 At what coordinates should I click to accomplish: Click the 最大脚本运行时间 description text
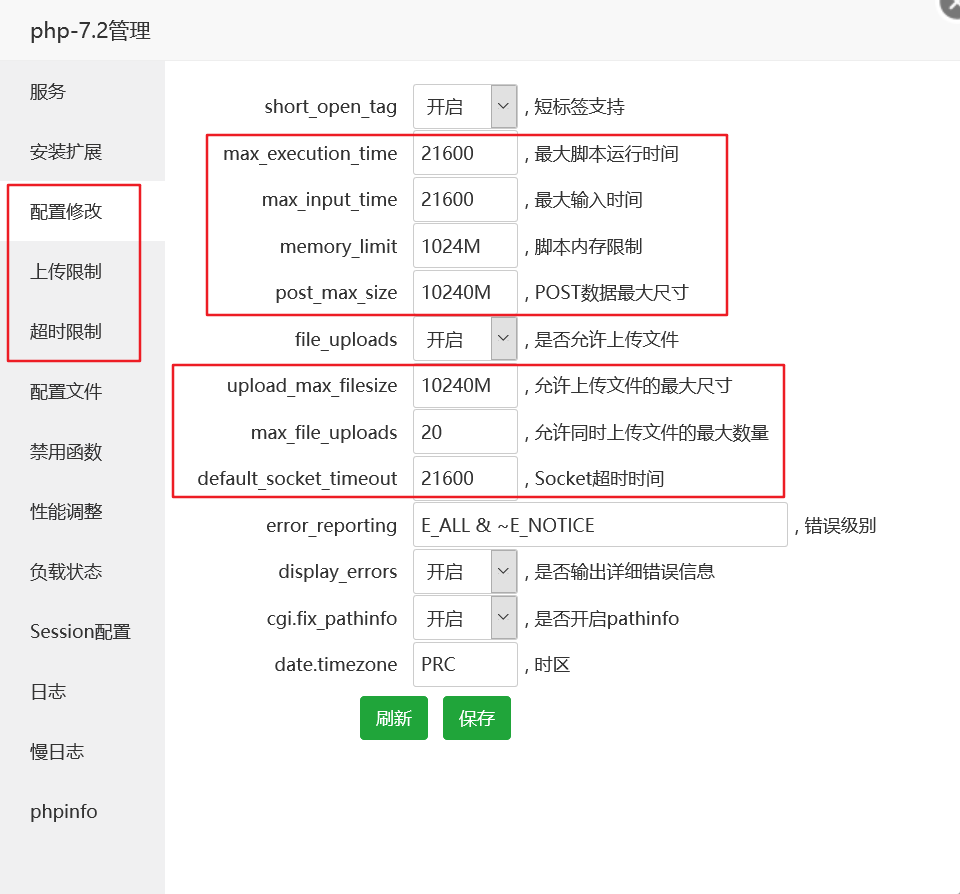pos(606,154)
